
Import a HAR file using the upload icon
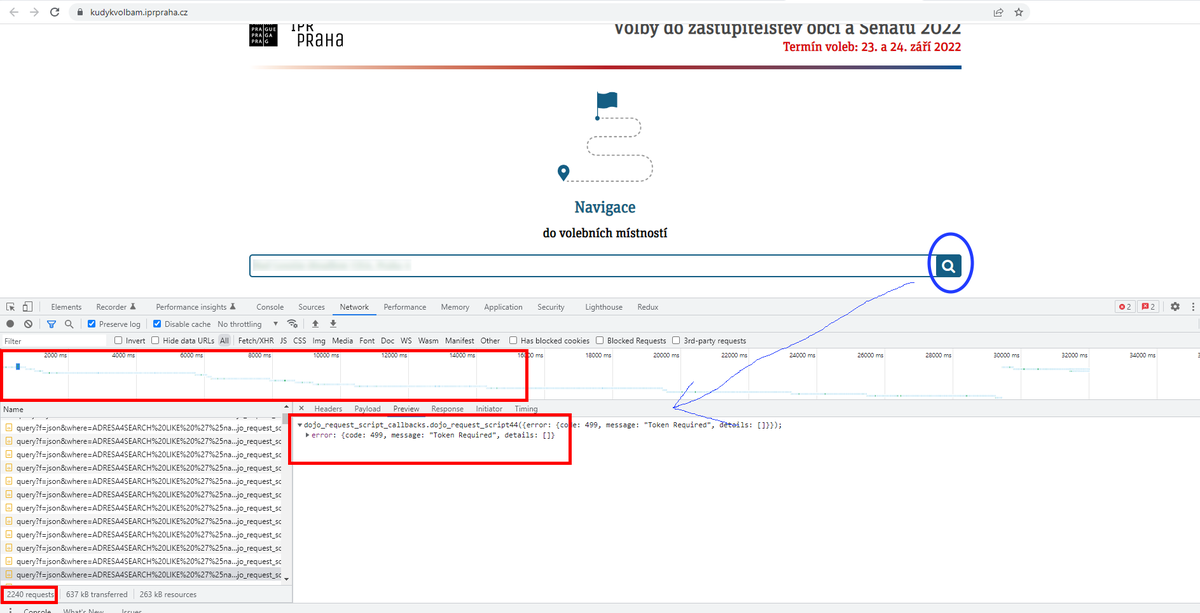314,323
